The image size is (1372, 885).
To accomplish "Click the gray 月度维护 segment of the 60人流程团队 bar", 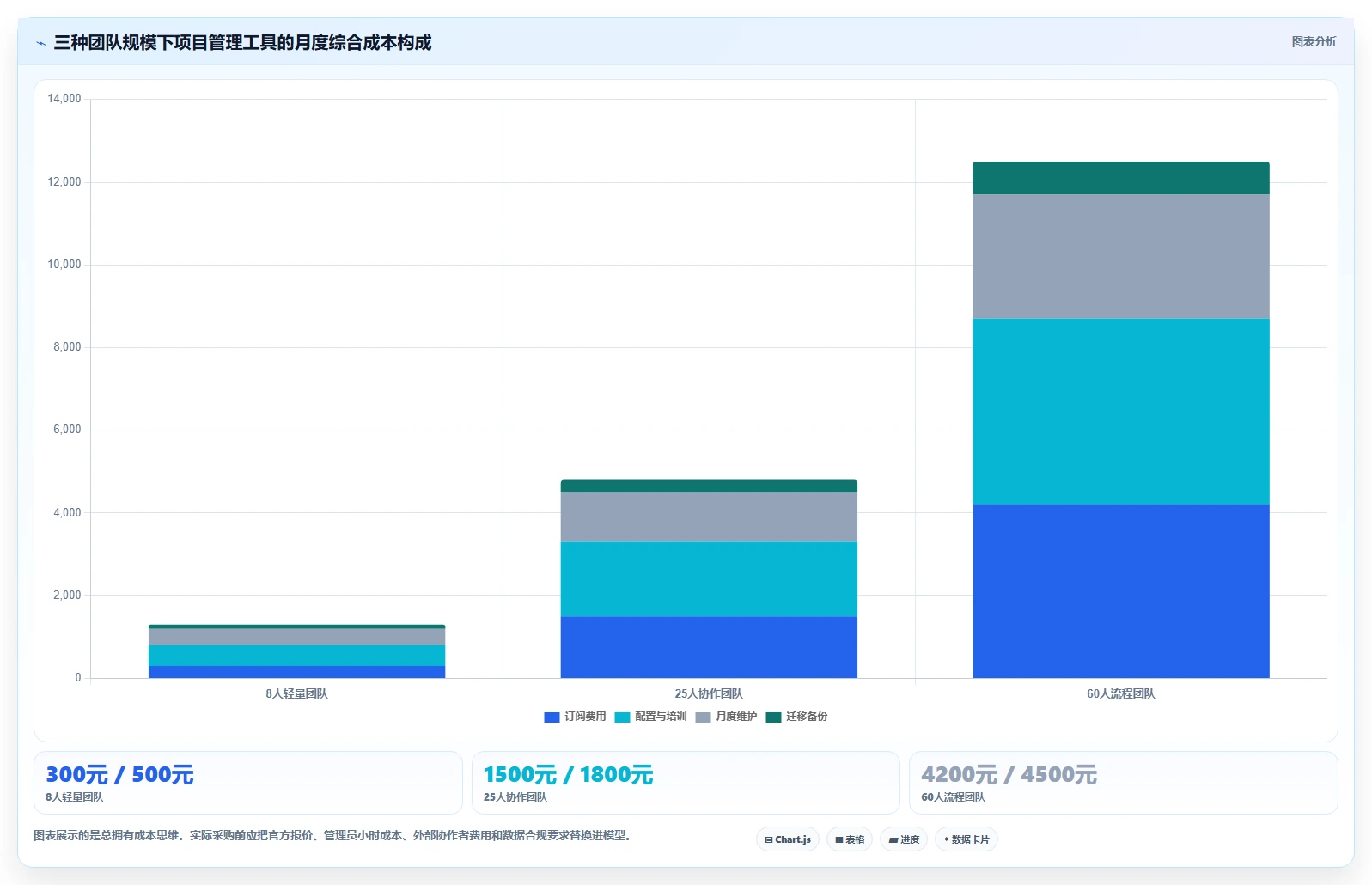I will pyautogui.click(x=1120, y=257).
